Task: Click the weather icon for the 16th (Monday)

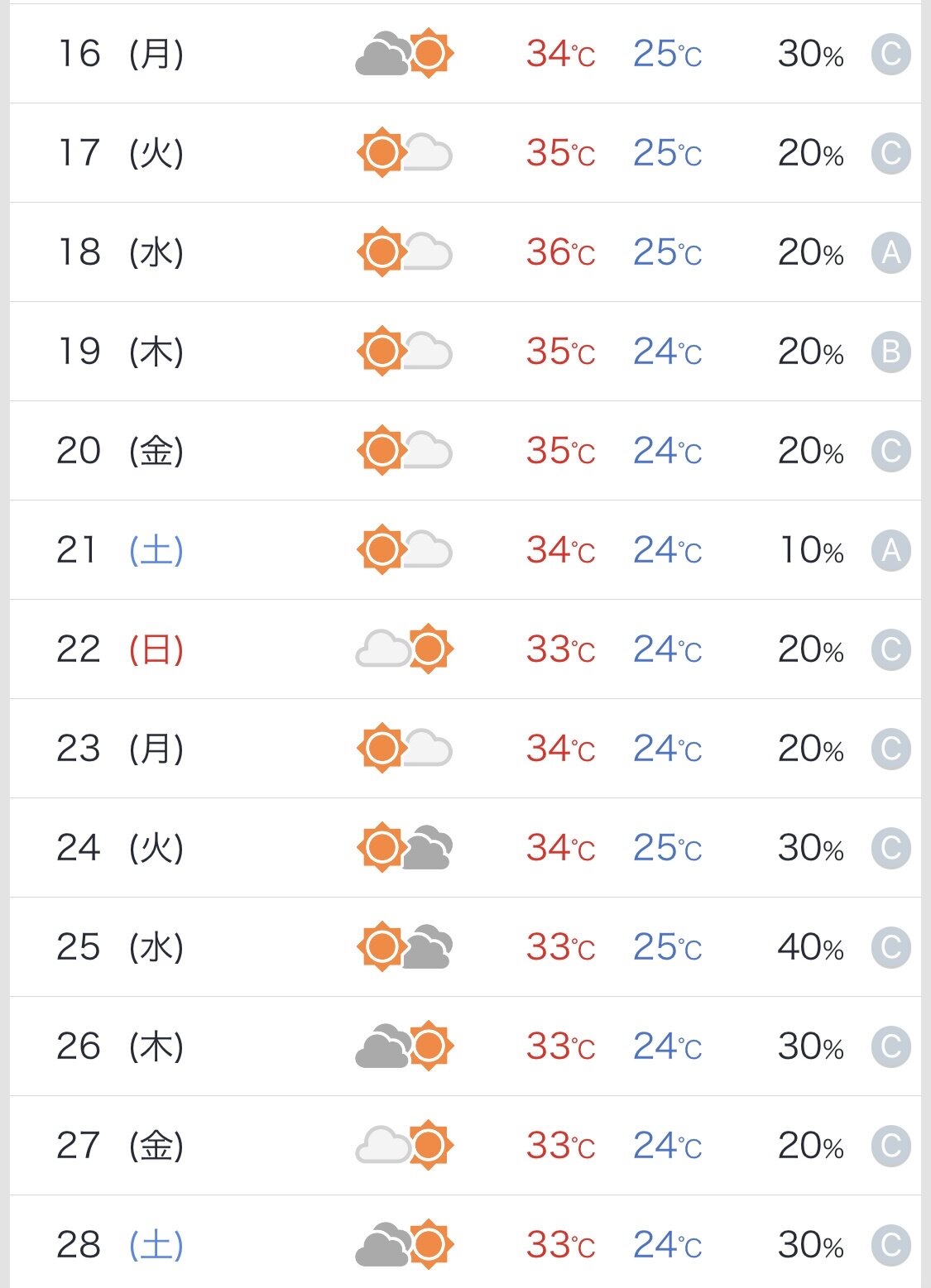Action: point(405,54)
